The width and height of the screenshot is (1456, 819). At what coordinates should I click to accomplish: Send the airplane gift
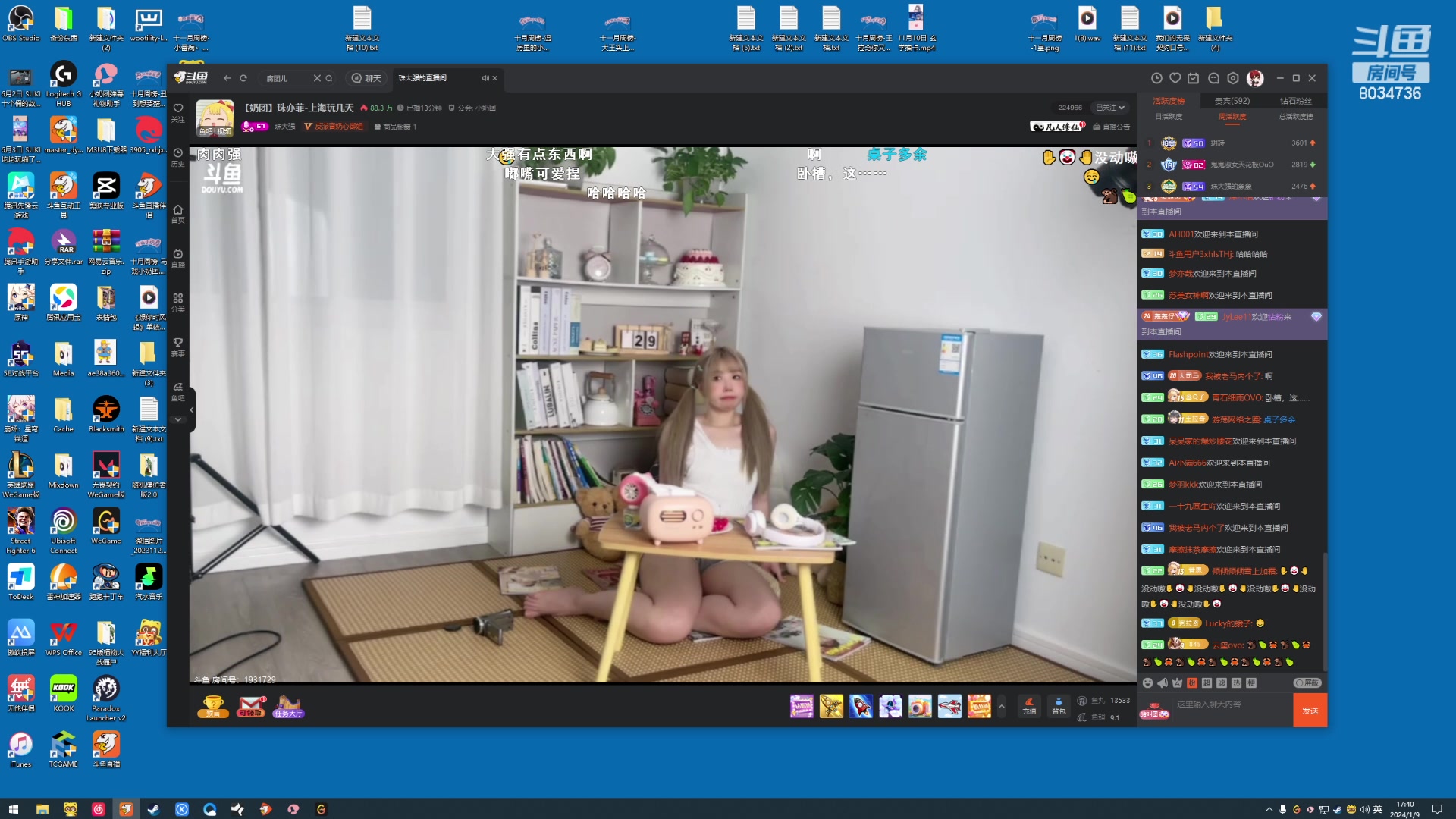(949, 706)
